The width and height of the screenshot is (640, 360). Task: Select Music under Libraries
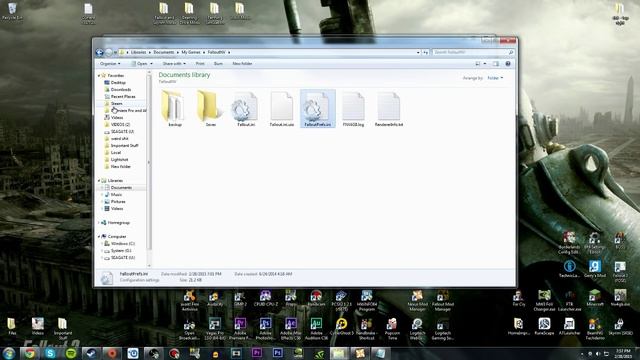click(116, 195)
